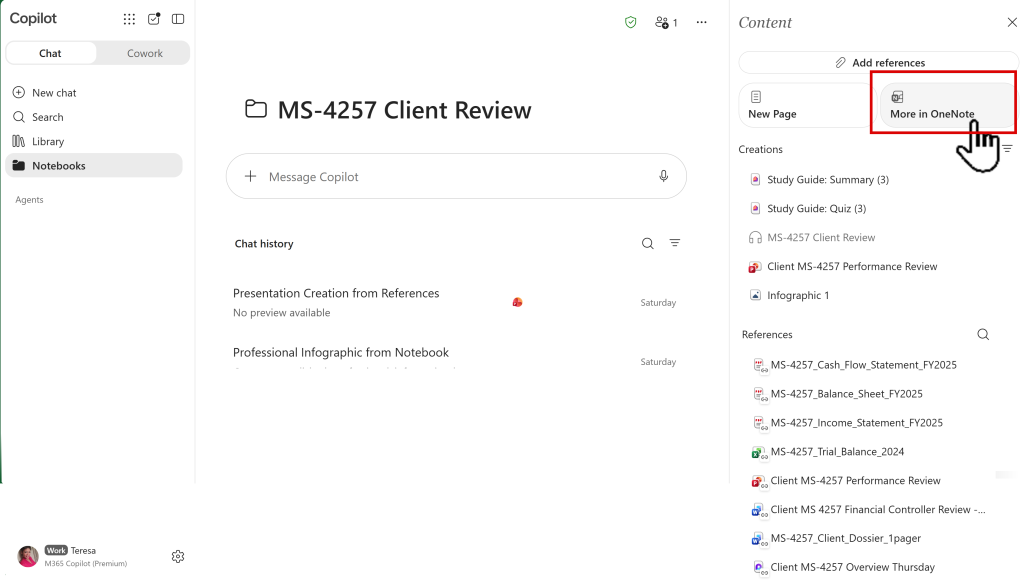
Task: Click the Message Copilot input field
Action: point(456,176)
